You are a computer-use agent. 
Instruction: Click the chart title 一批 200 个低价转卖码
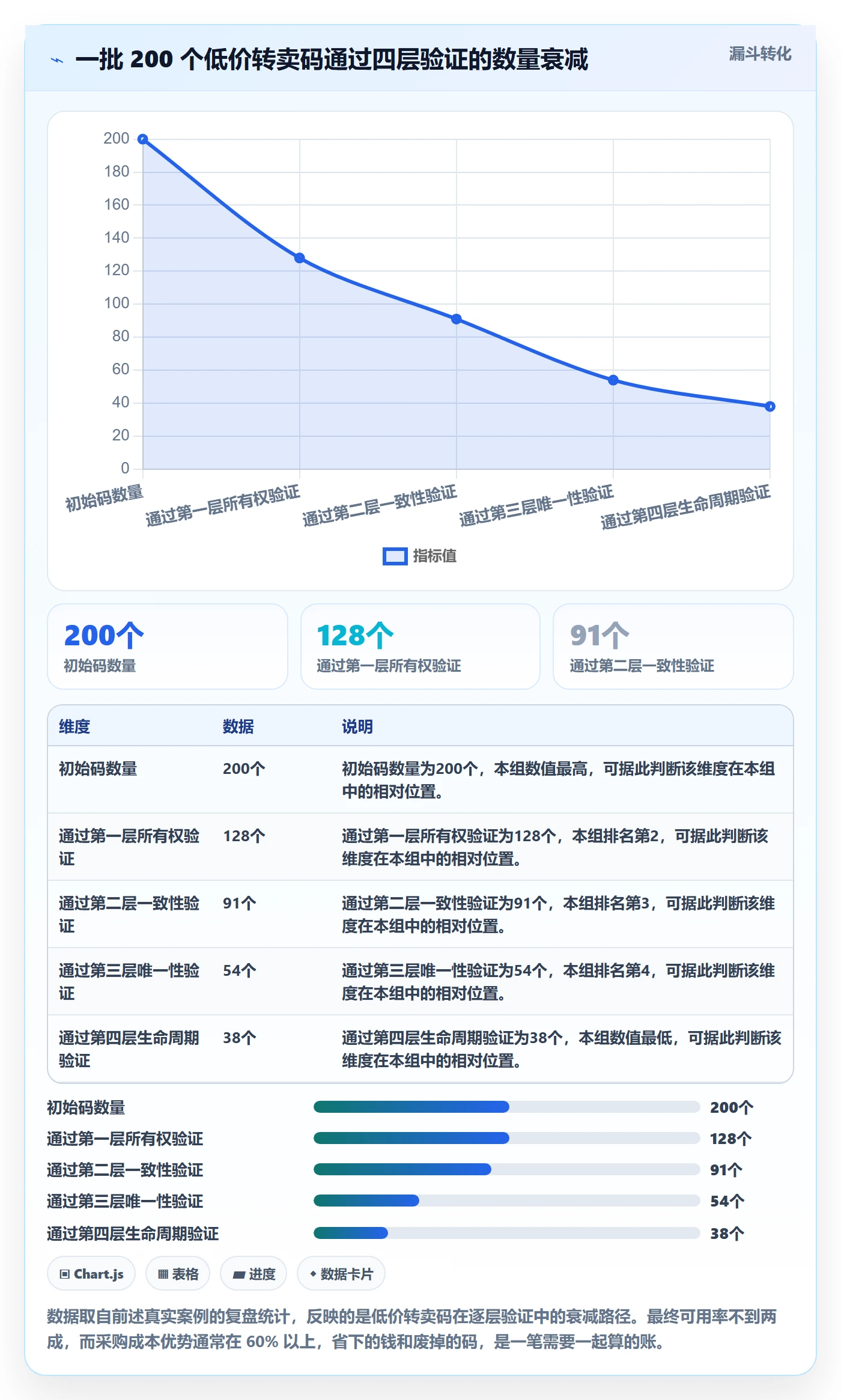(x=332, y=59)
